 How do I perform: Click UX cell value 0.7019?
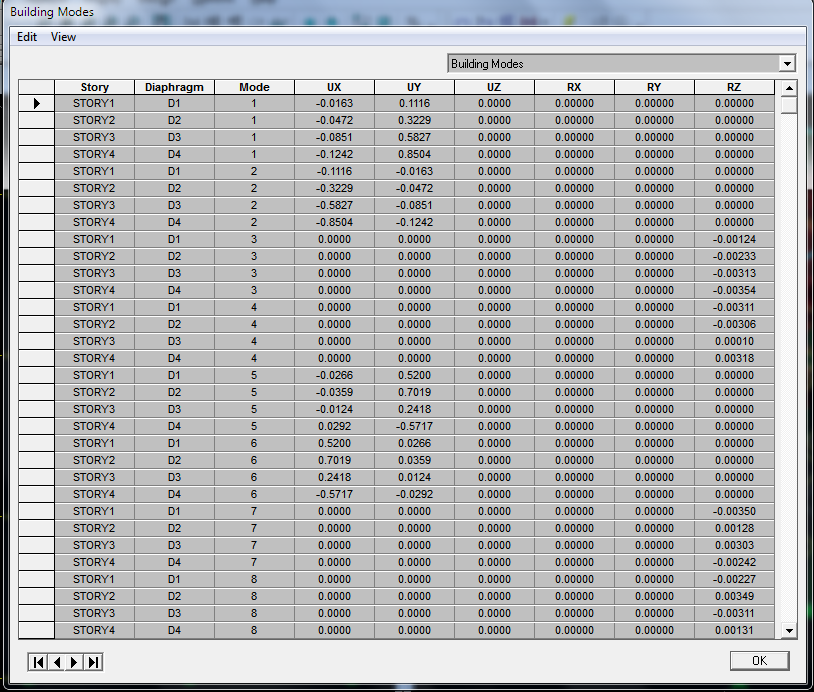334,460
